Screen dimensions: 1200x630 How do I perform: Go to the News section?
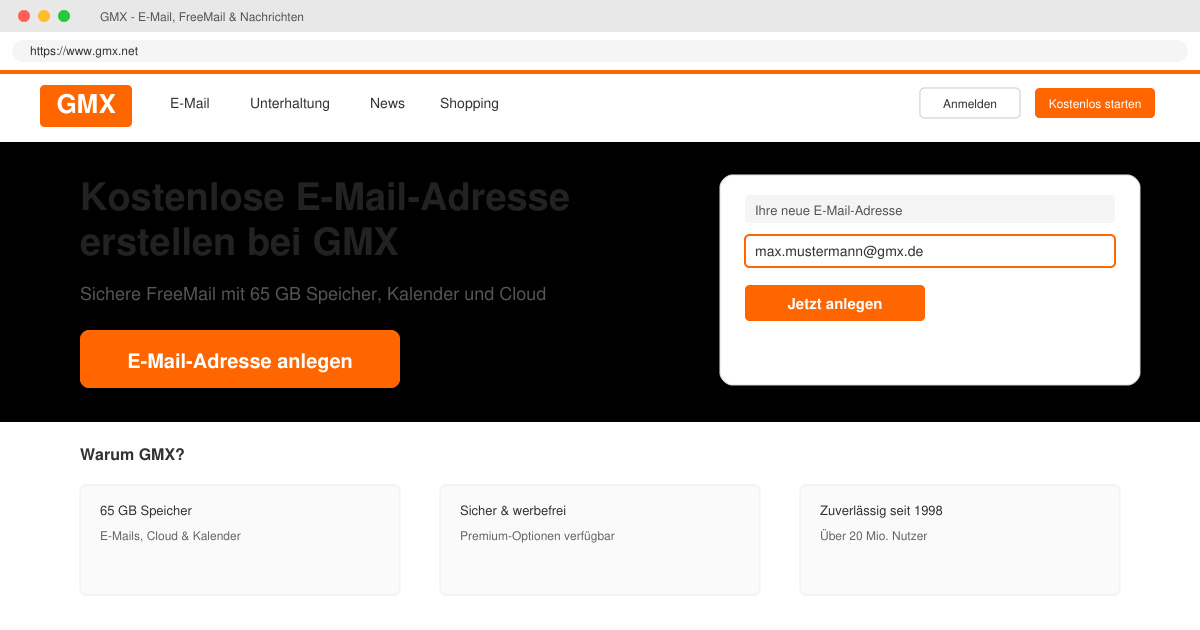387,103
